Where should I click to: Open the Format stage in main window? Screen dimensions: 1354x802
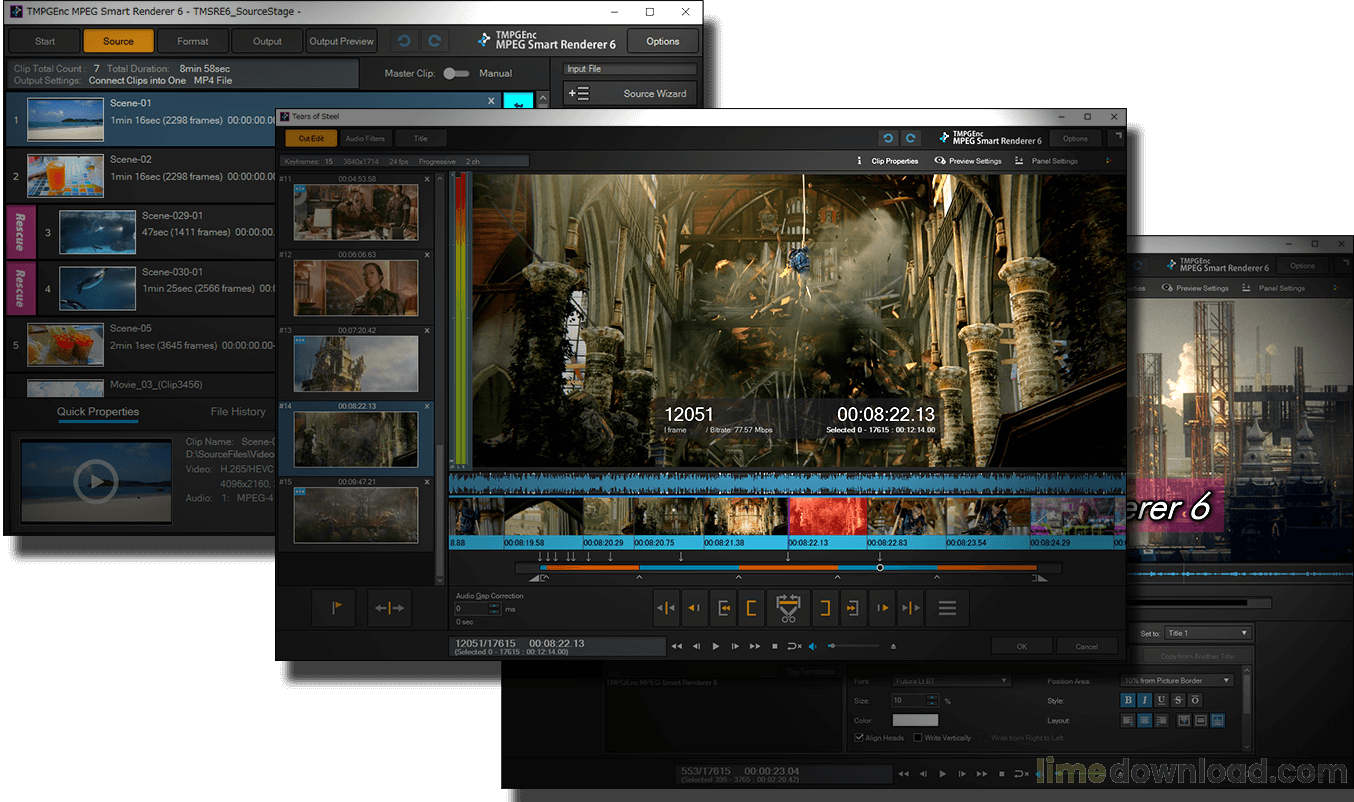coord(193,41)
